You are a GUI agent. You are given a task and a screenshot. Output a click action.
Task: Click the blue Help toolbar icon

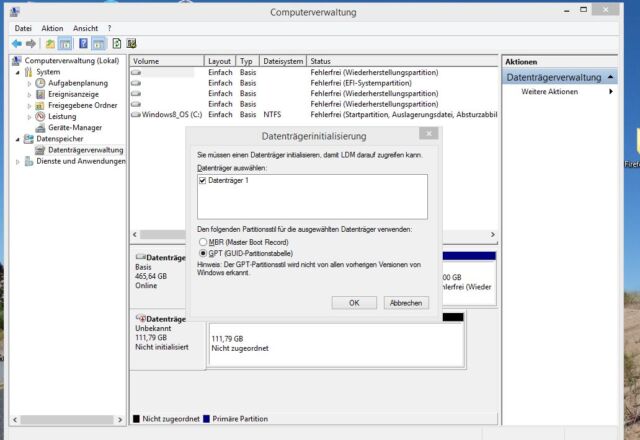click(x=83, y=44)
